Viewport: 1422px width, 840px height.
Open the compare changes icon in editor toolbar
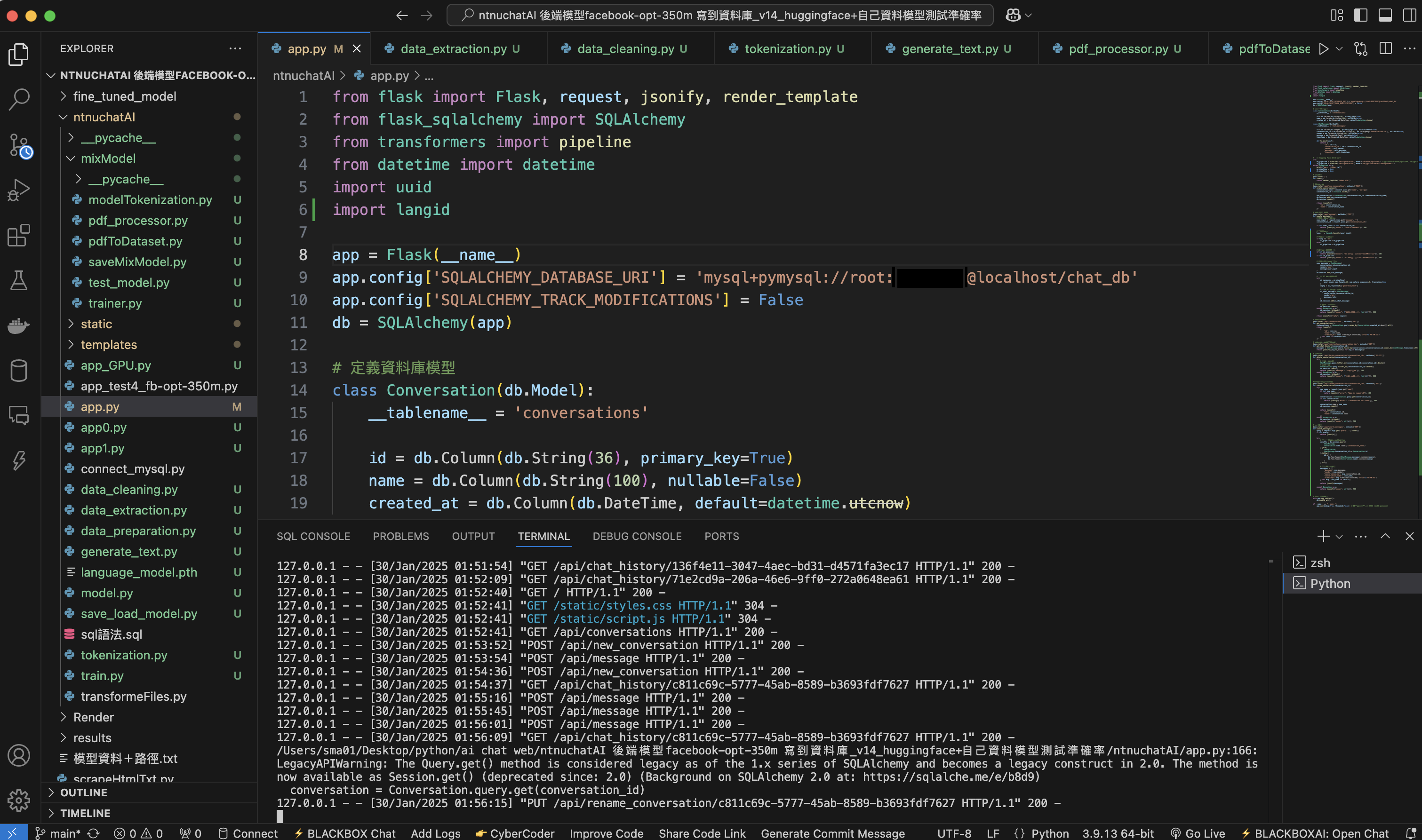point(1361,49)
